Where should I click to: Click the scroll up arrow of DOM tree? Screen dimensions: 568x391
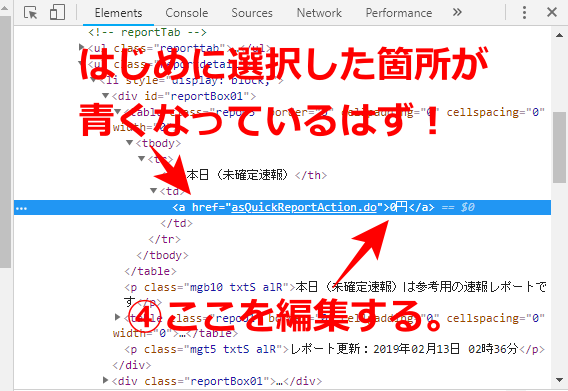[x=559, y=35]
